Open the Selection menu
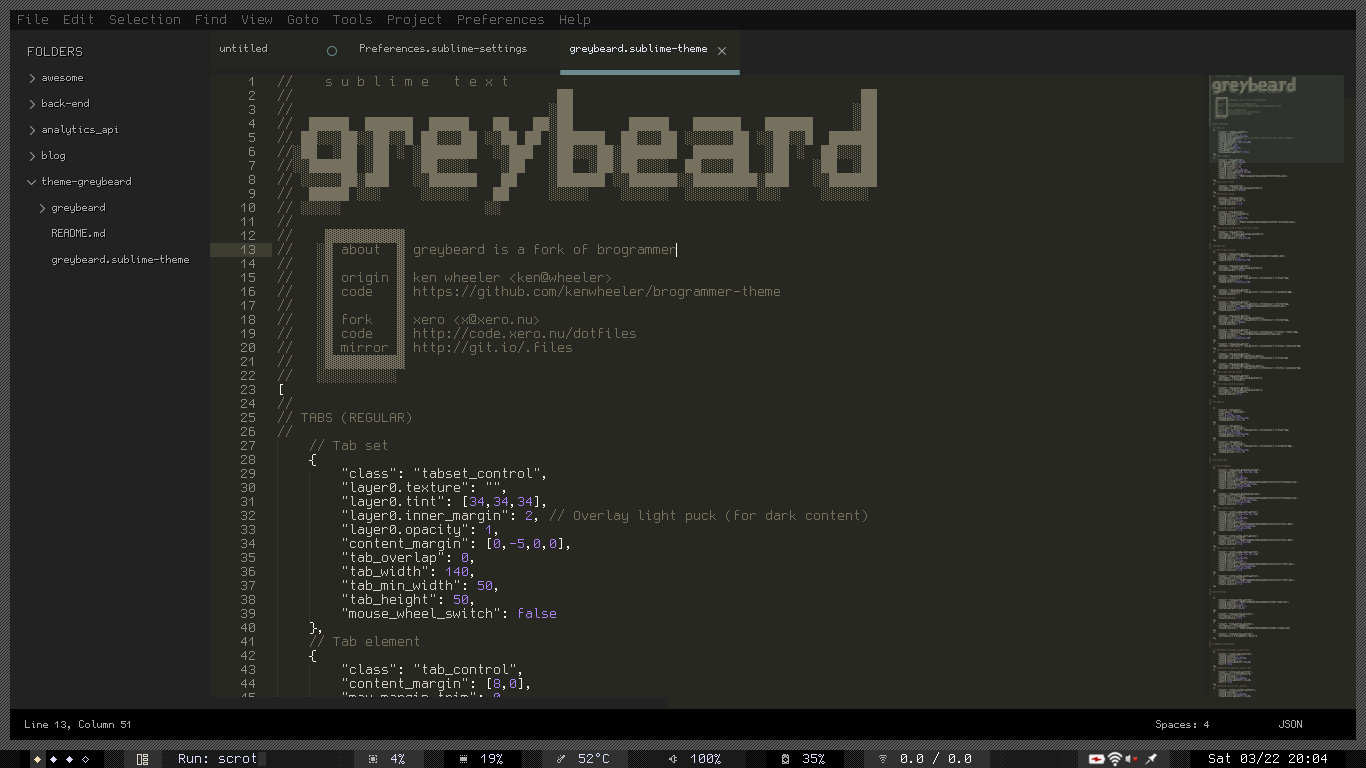Viewport: 1366px width, 768px height. pos(145,19)
